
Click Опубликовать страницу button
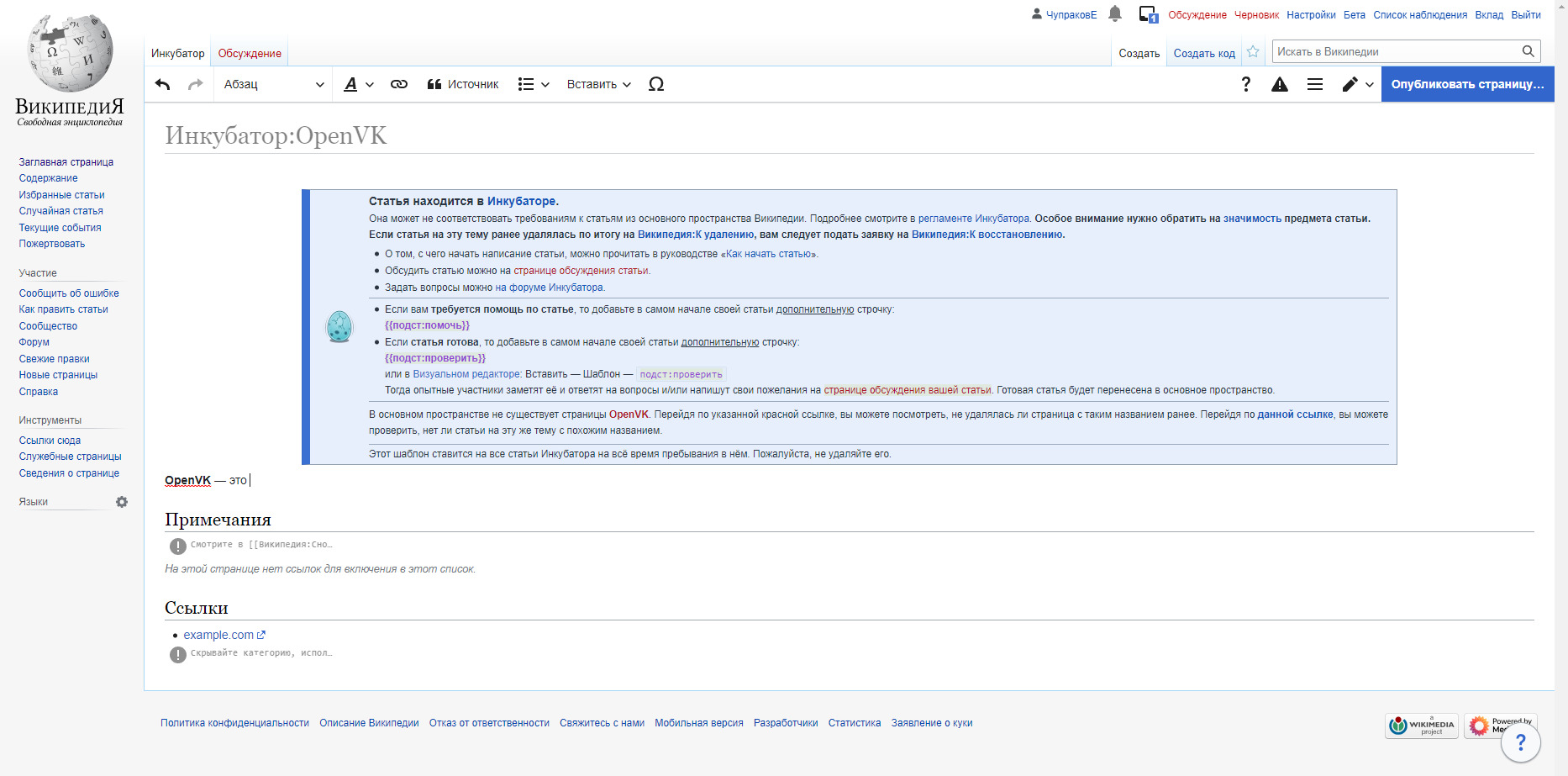[x=1467, y=84]
